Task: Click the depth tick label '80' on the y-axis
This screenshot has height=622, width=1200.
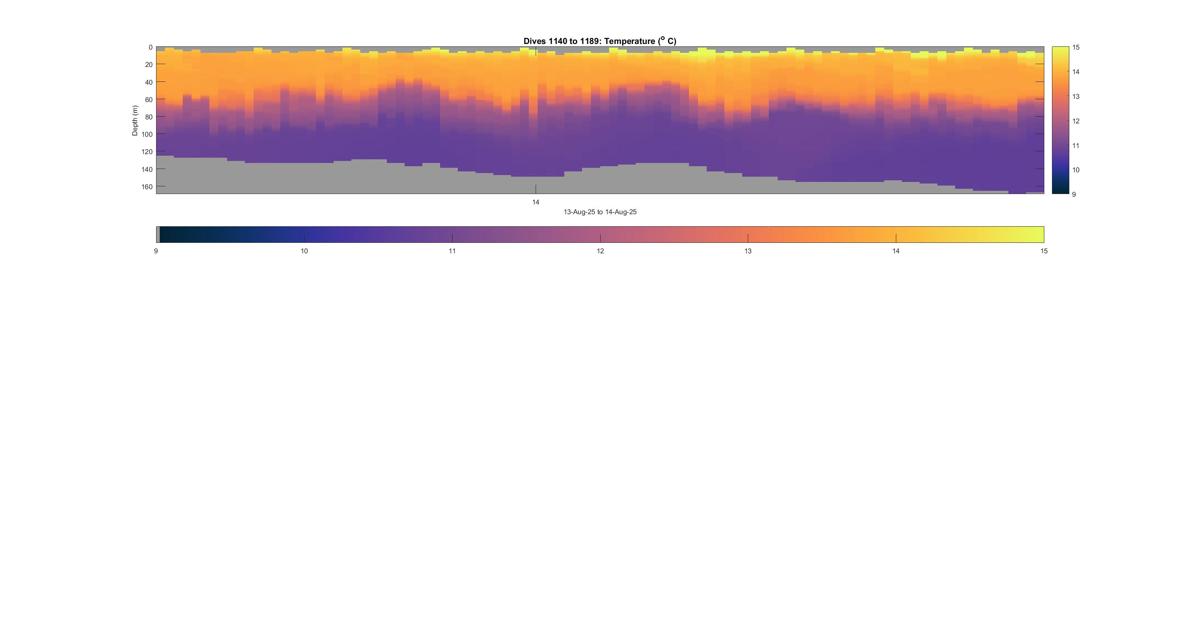Action: click(x=148, y=117)
